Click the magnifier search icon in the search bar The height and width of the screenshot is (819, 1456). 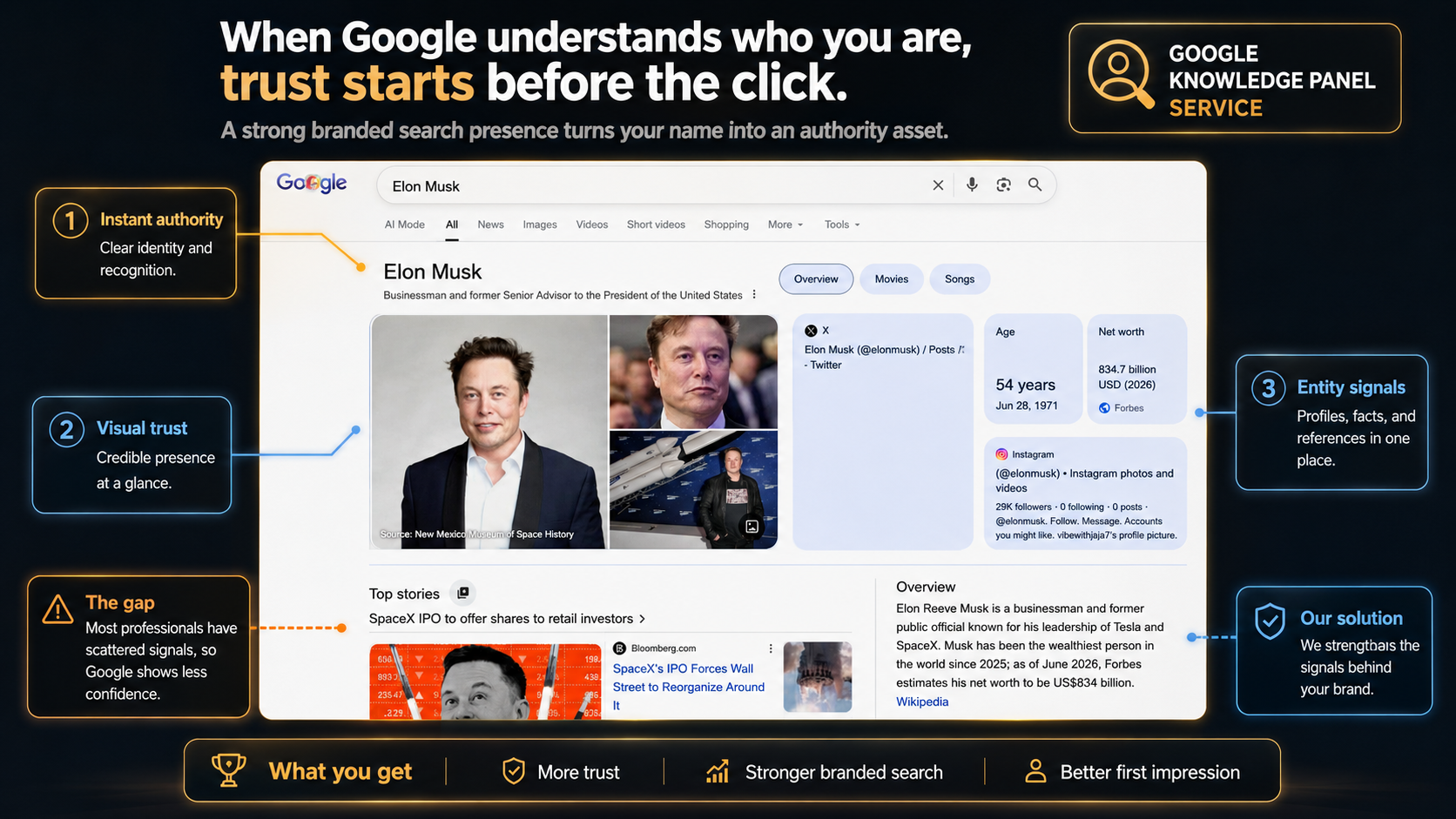pyautogui.click(x=1035, y=185)
